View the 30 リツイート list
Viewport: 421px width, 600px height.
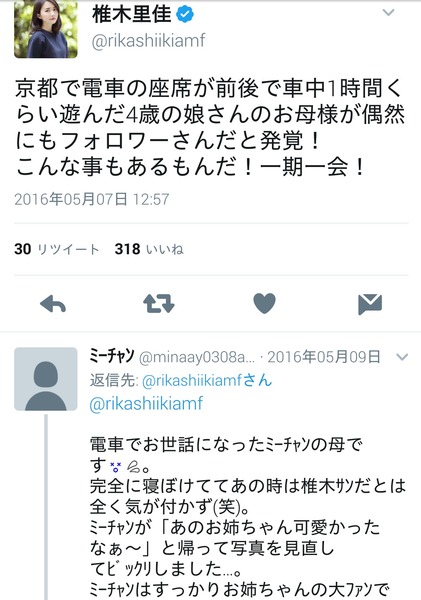click(x=57, y=249)
